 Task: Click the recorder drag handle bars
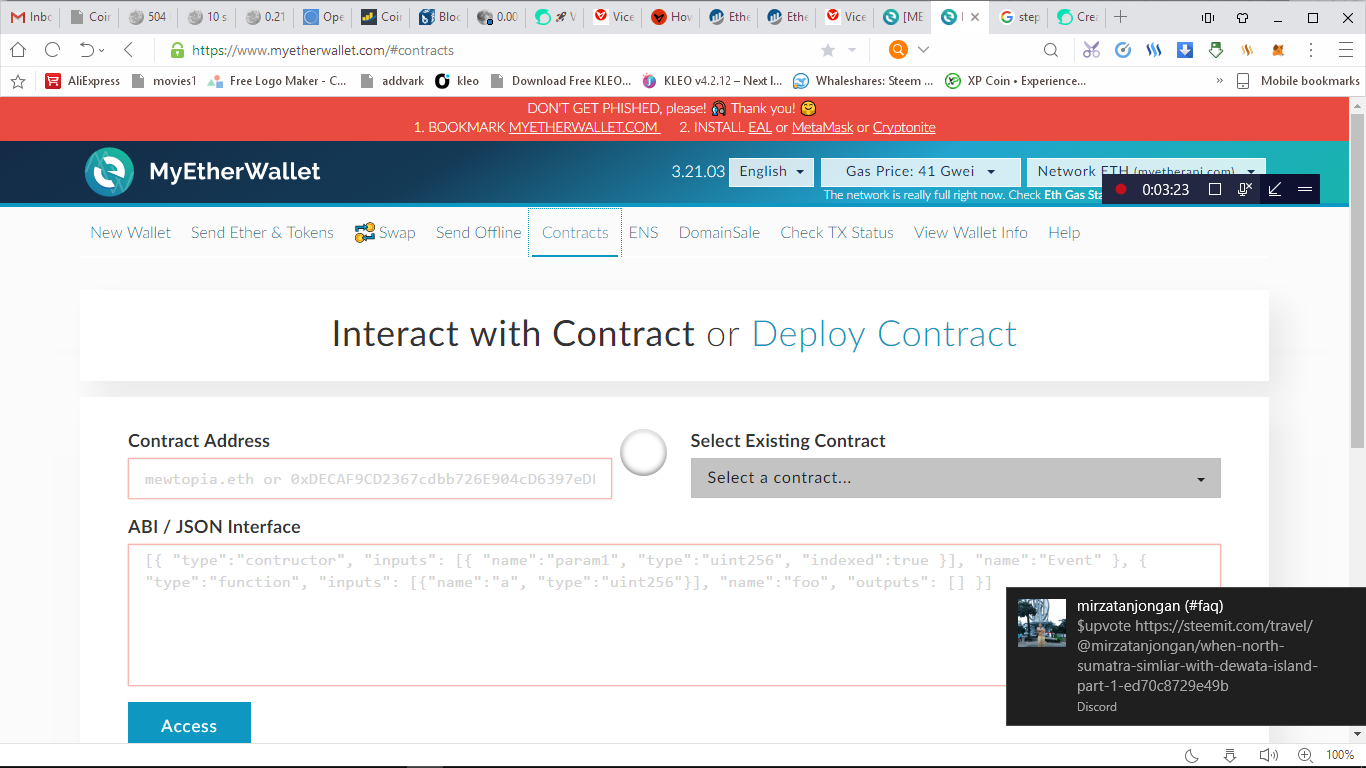(1304, 189)
